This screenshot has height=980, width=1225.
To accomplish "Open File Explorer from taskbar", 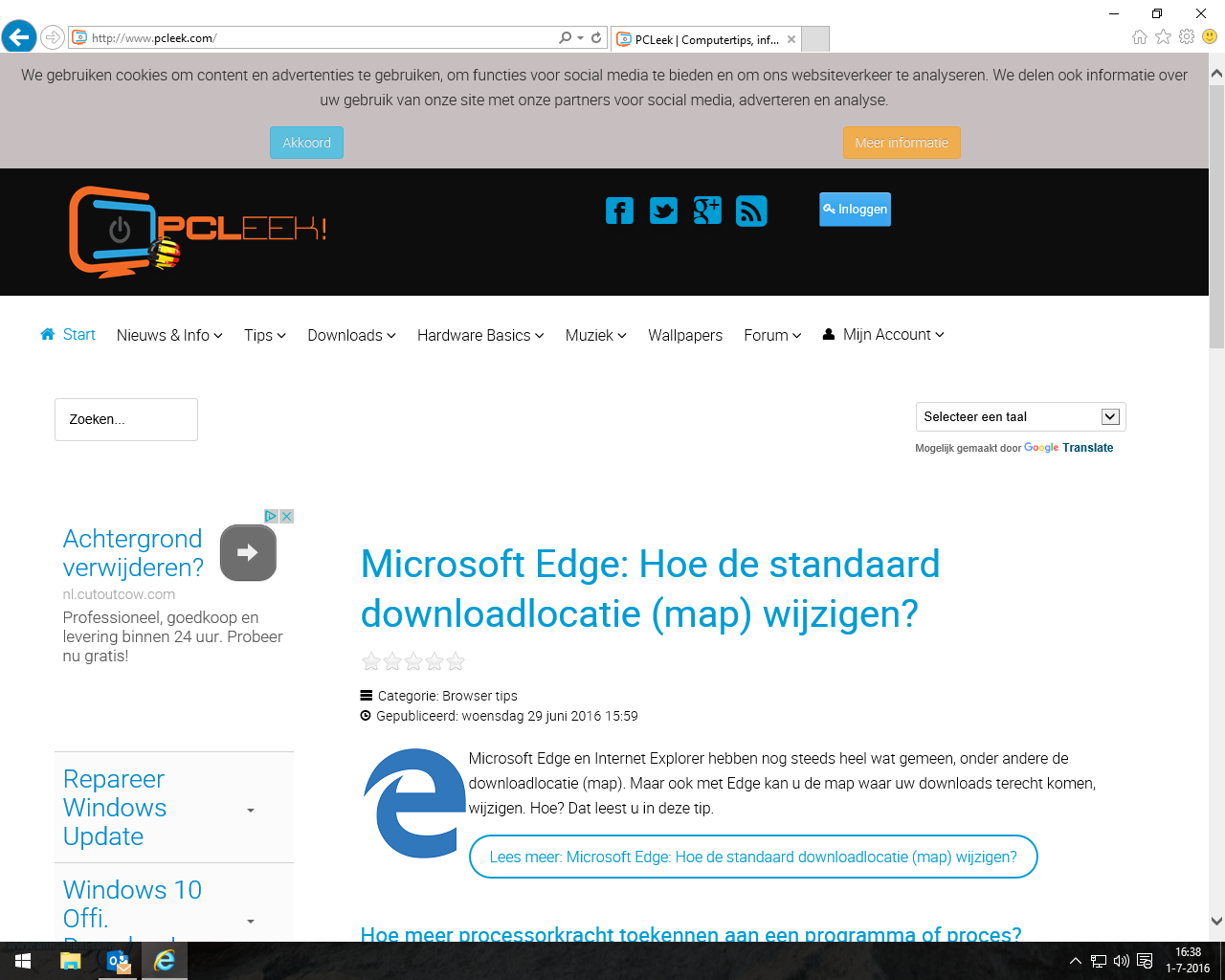I will (71, 961).
